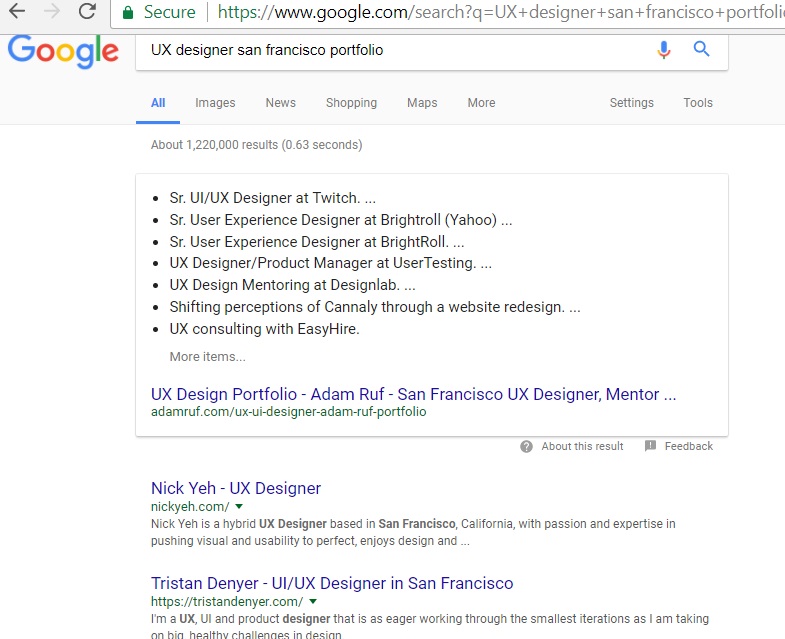Click Sr. User Experience Designer at Brightroll (Yahoo)
Screen dimensions: 785x639
340,220
